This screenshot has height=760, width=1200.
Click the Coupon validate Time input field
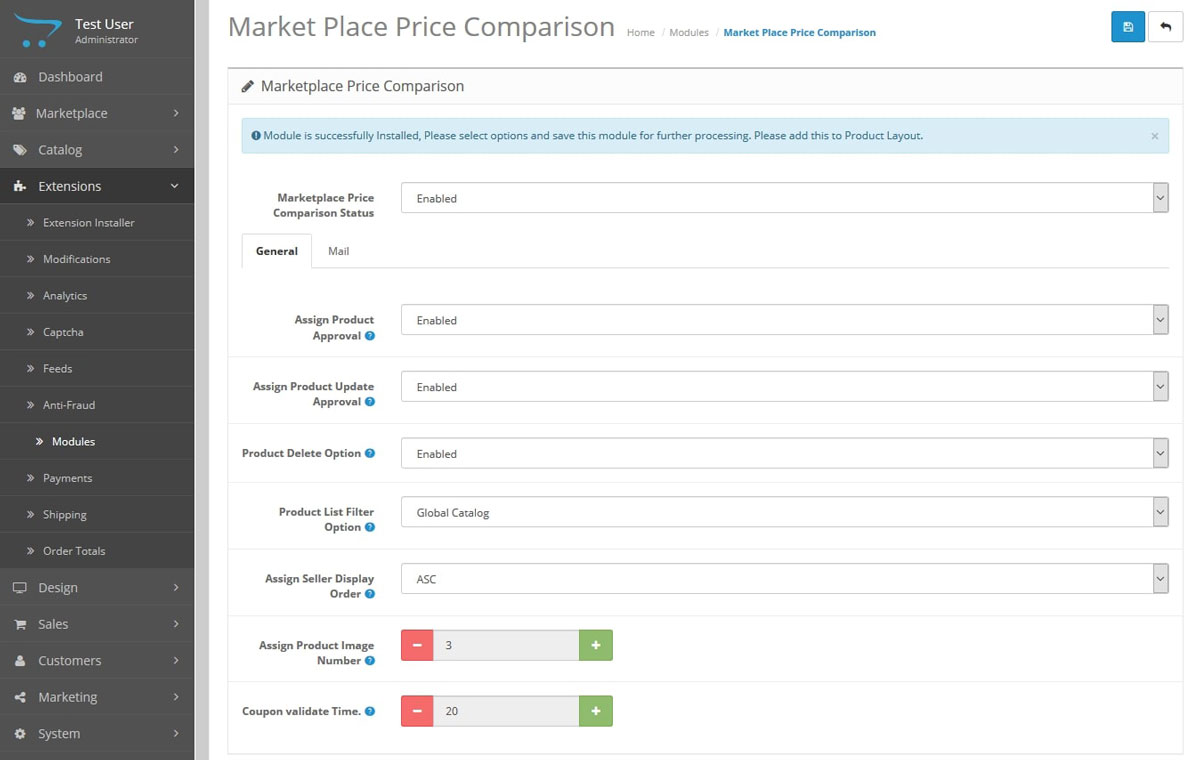(505, 711)
